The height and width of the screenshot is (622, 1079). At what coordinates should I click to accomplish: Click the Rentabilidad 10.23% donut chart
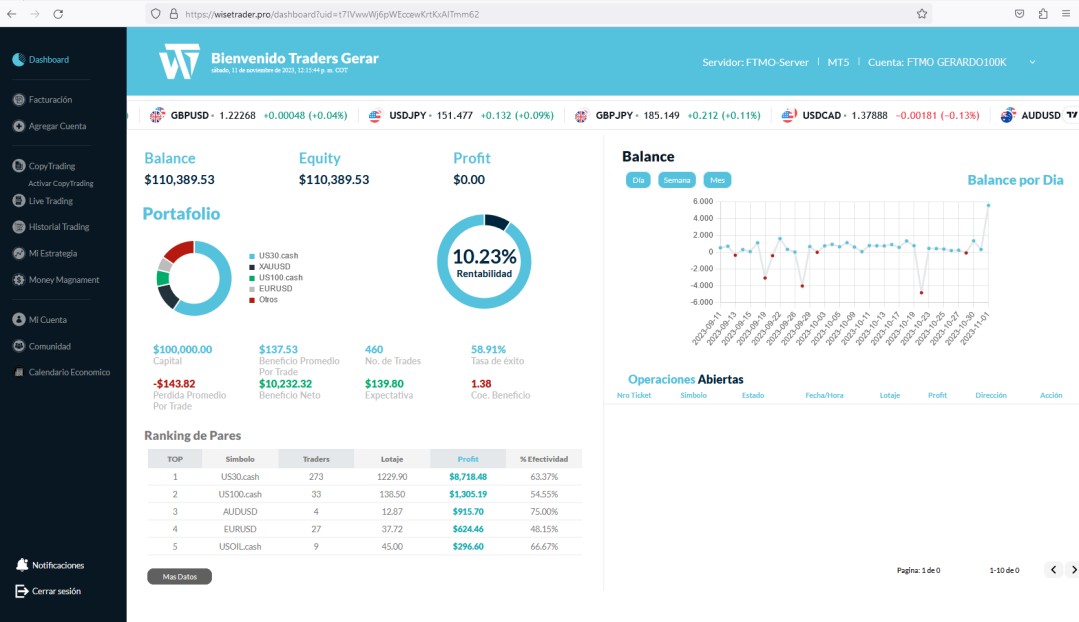[484, 261]
